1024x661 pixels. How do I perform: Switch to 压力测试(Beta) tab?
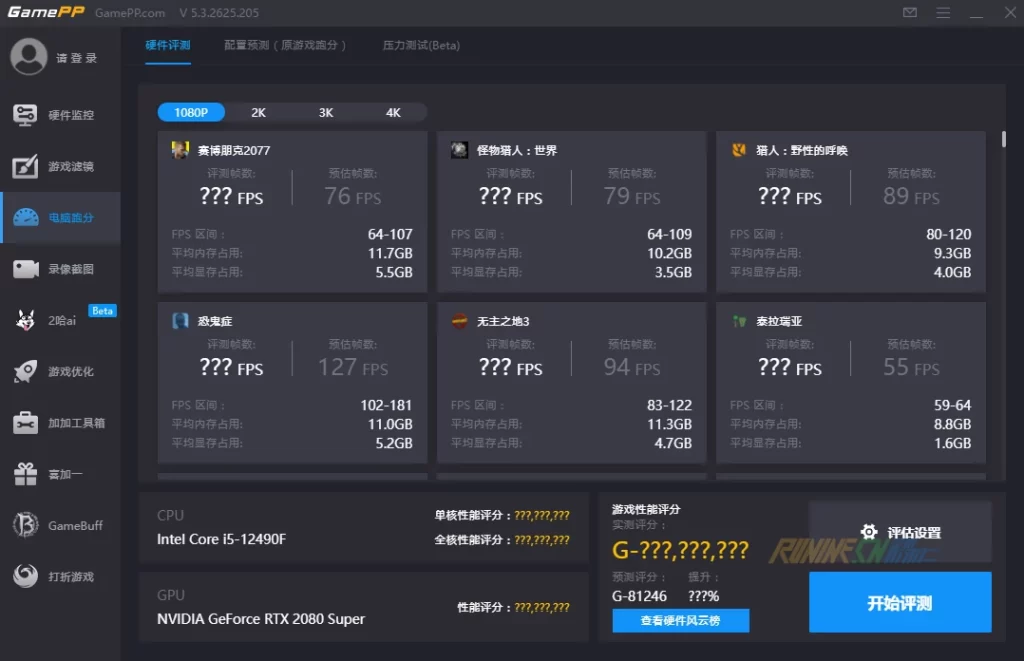point(421,46)
